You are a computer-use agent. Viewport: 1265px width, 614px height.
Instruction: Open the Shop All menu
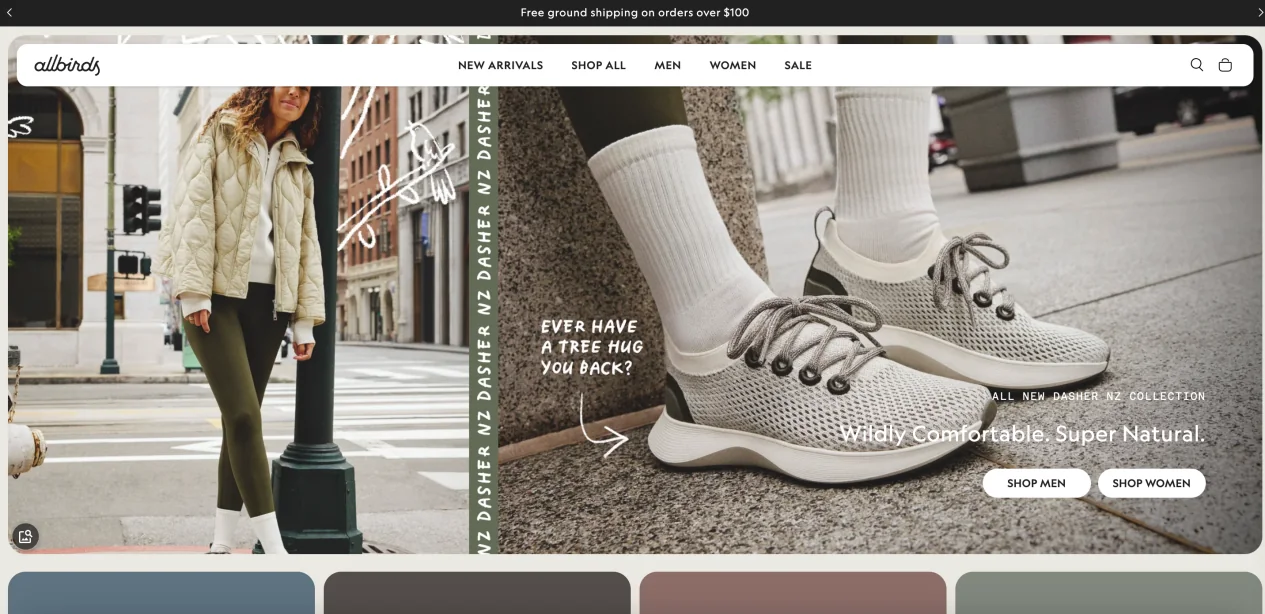click(x=598, y=65)
